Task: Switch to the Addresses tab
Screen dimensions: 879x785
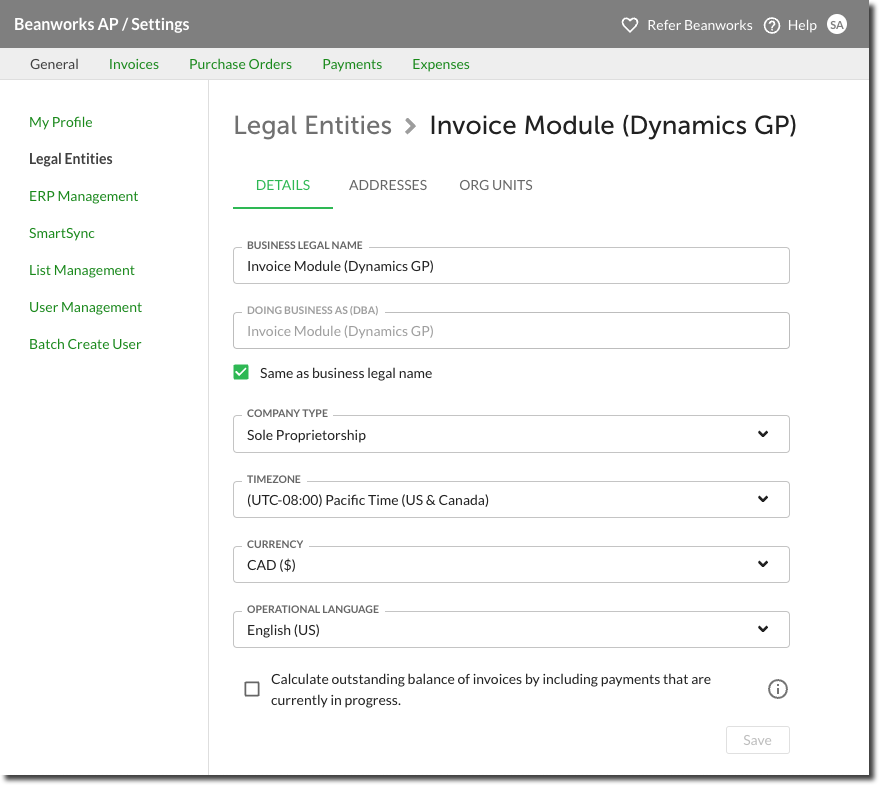Action: point(388,186)
